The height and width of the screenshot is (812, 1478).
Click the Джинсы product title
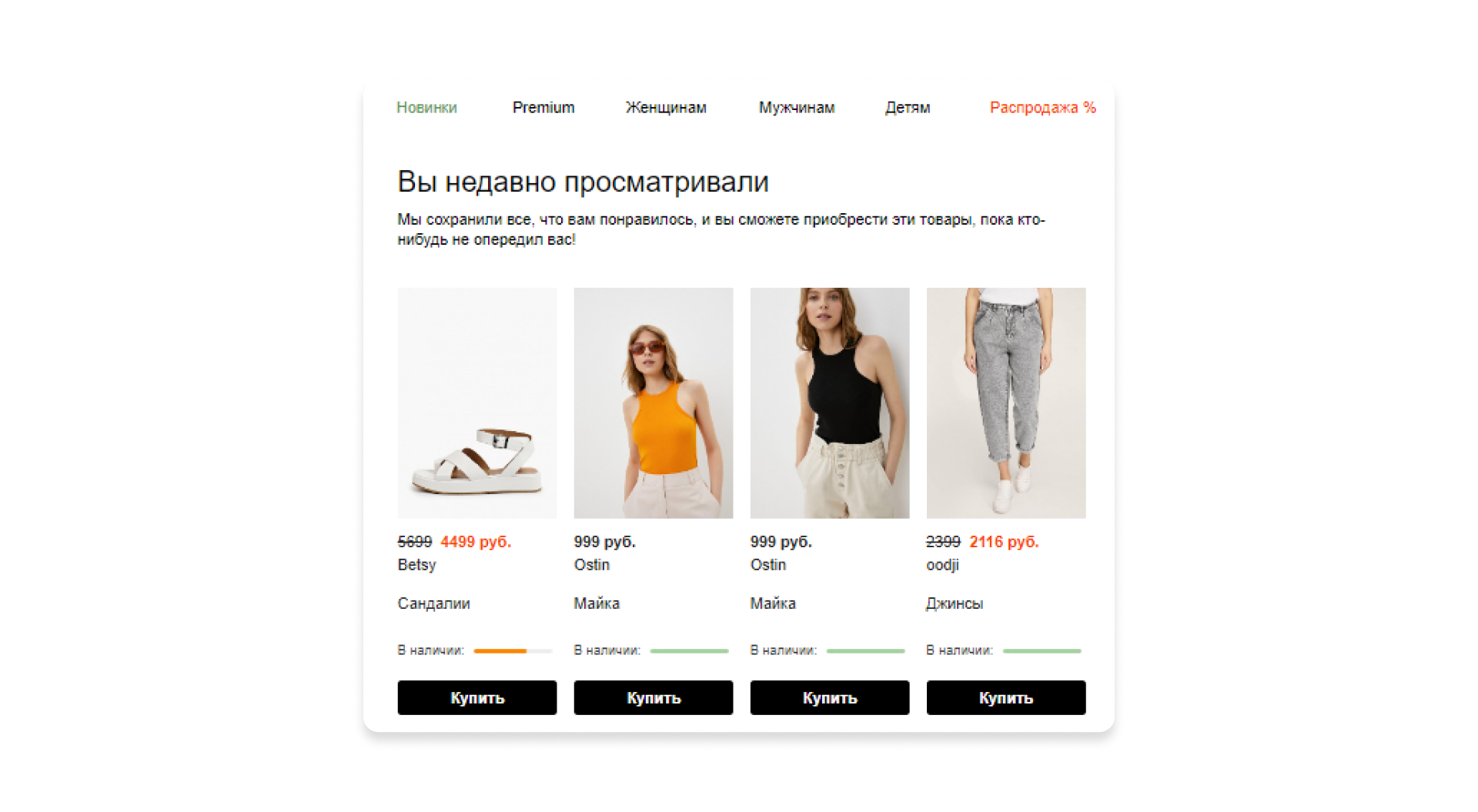[955, 603]
